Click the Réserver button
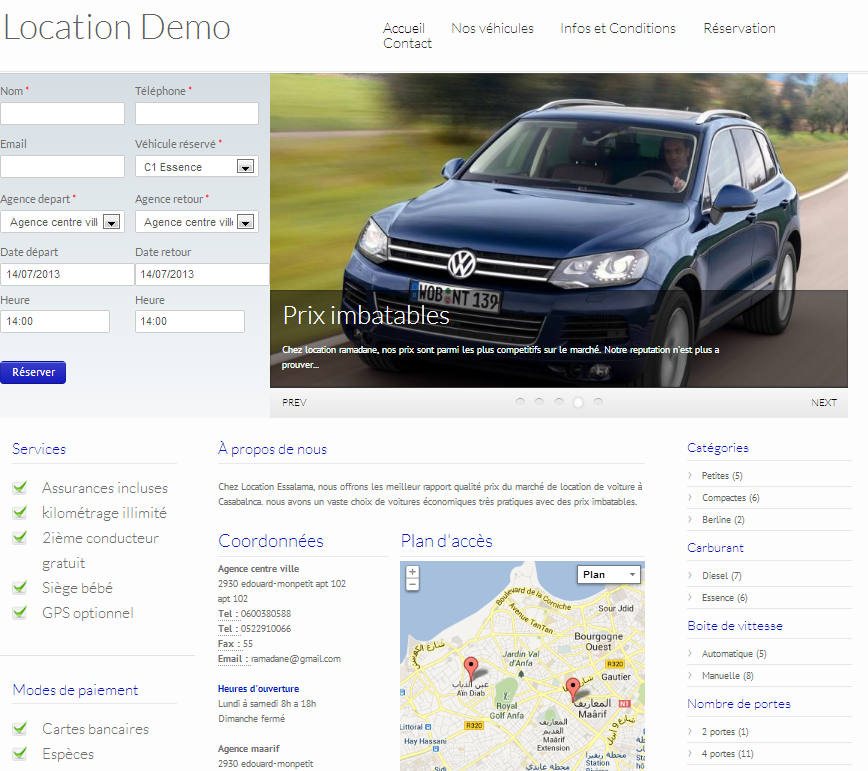The image size is (868, 771). 33,372
